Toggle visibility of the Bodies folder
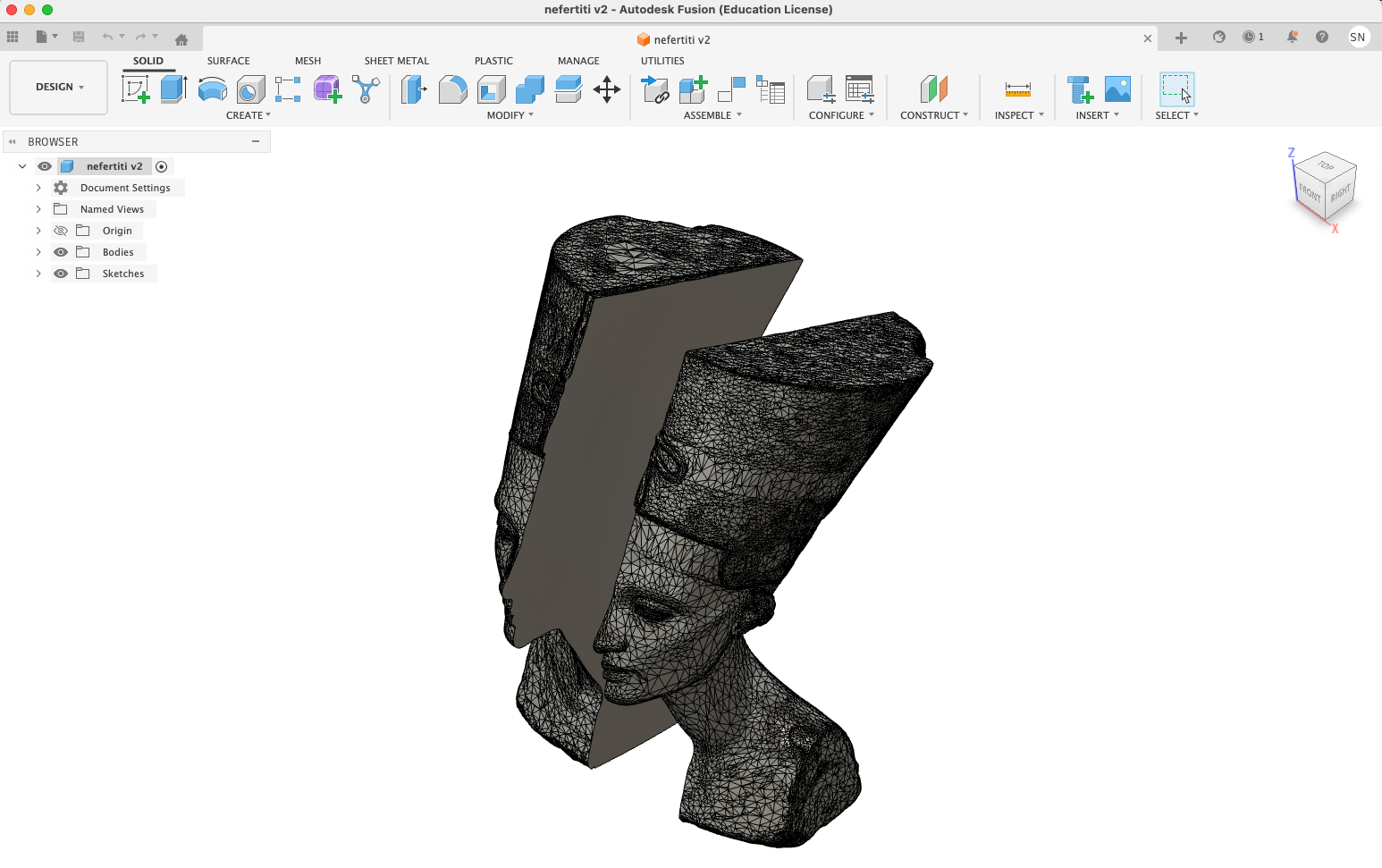Viewport: 1382px width, 868px height. (60, 251)
